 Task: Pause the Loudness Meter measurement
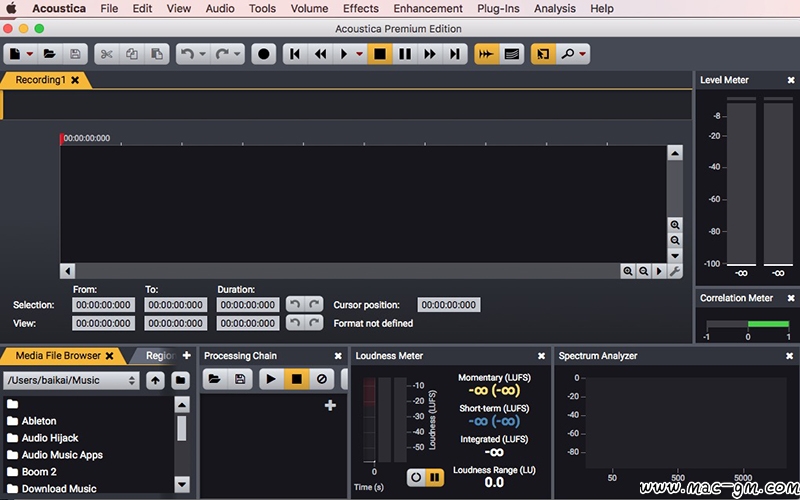tap(435, 478)
